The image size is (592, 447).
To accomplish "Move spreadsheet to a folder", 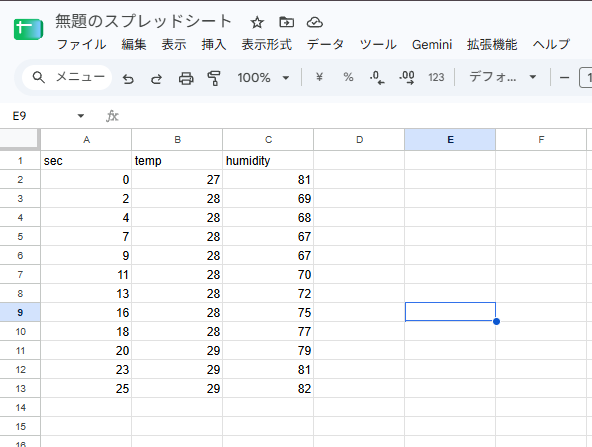I will [287, 22].
